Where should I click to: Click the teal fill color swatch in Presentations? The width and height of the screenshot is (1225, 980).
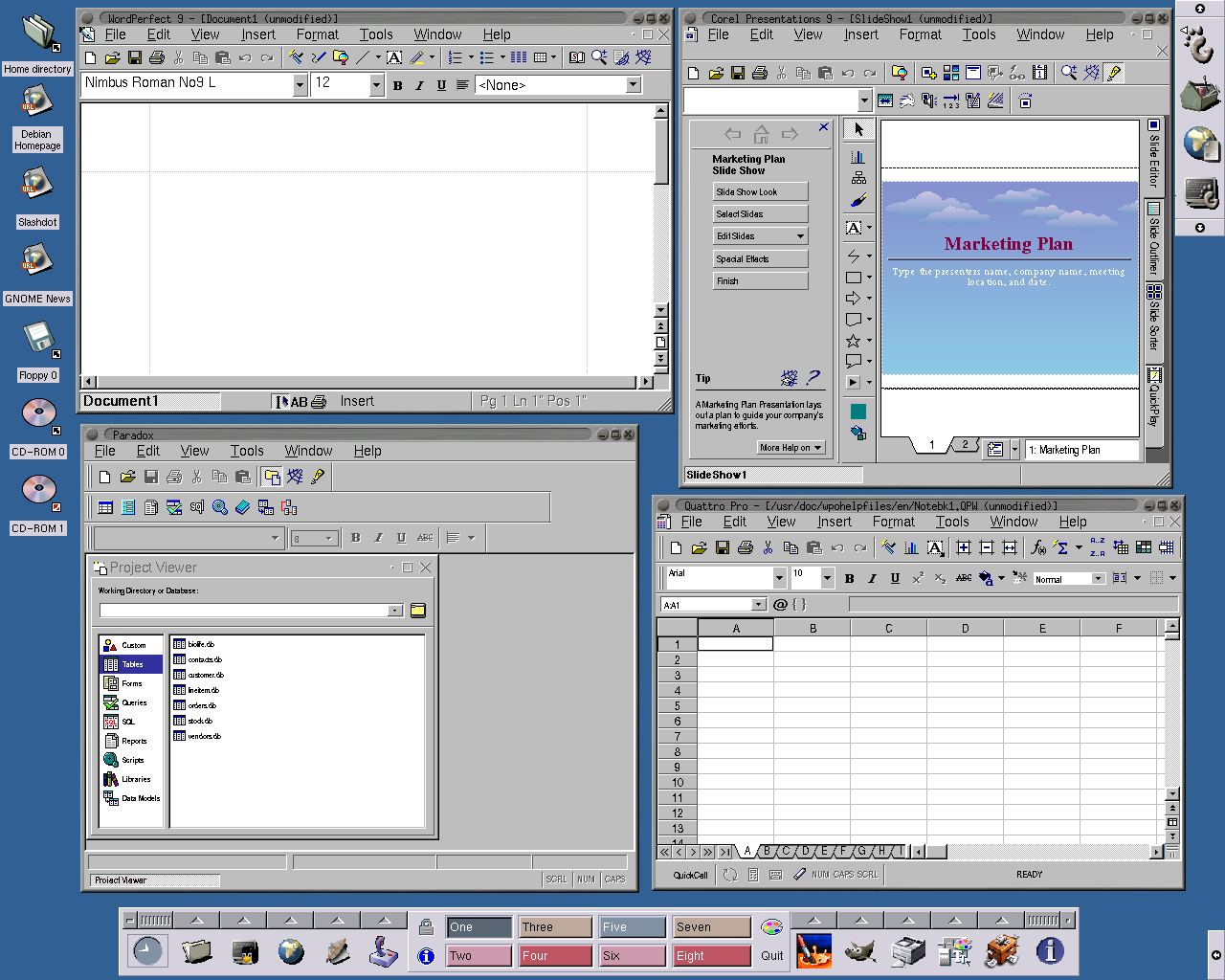click(x=857, y=412)
